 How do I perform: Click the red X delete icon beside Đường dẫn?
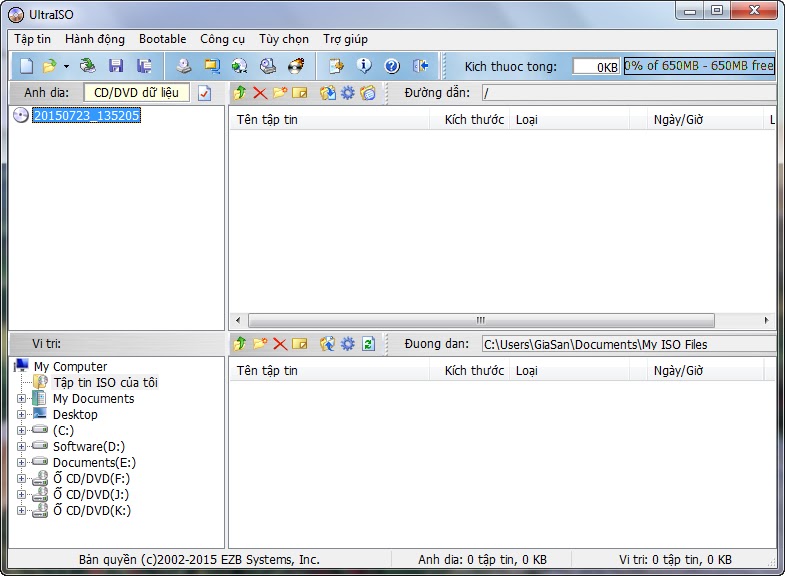click(260, 93)
